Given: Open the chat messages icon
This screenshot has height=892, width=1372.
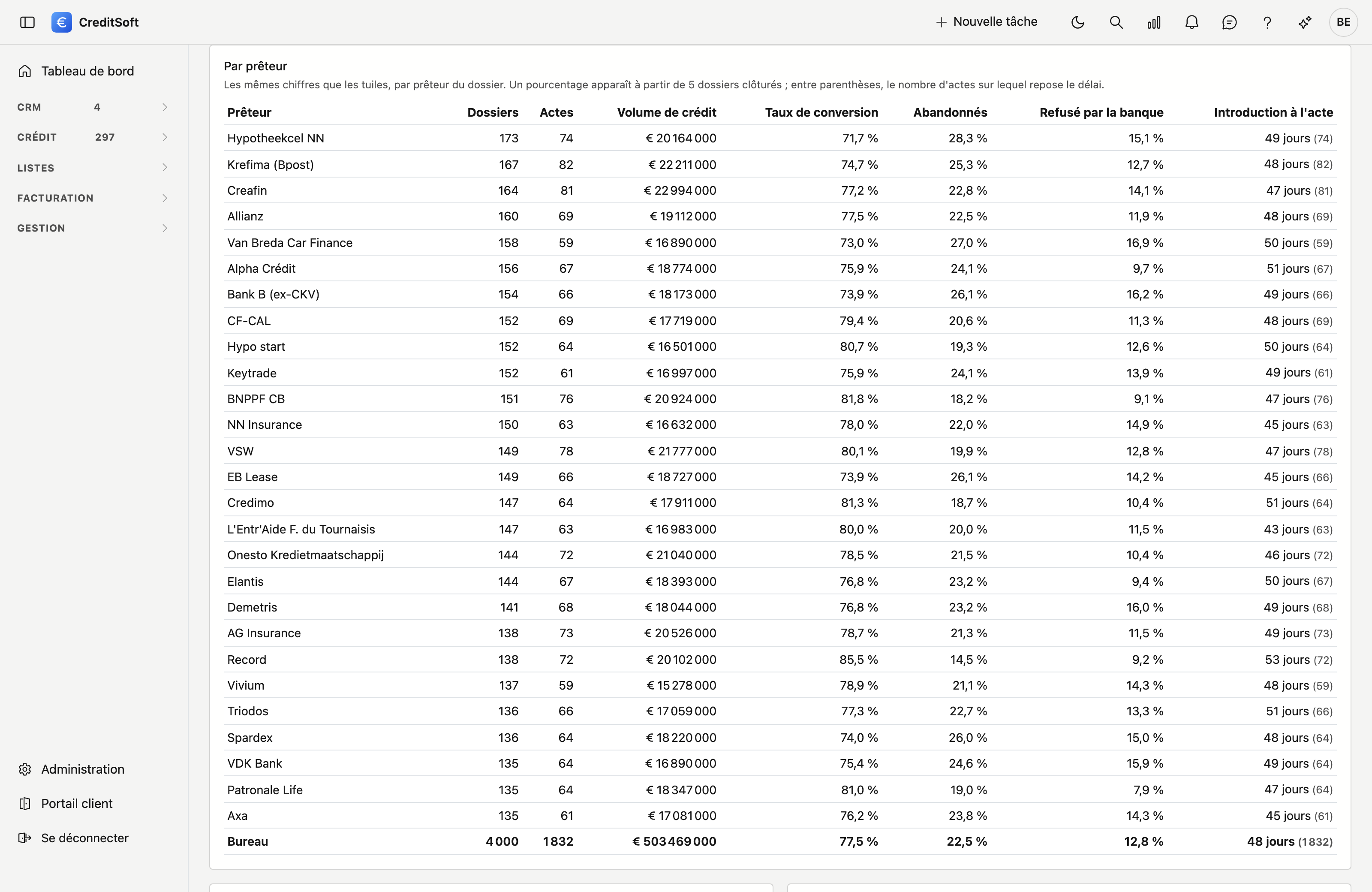Looking at the screenshot, I should tap(1230, 22).
